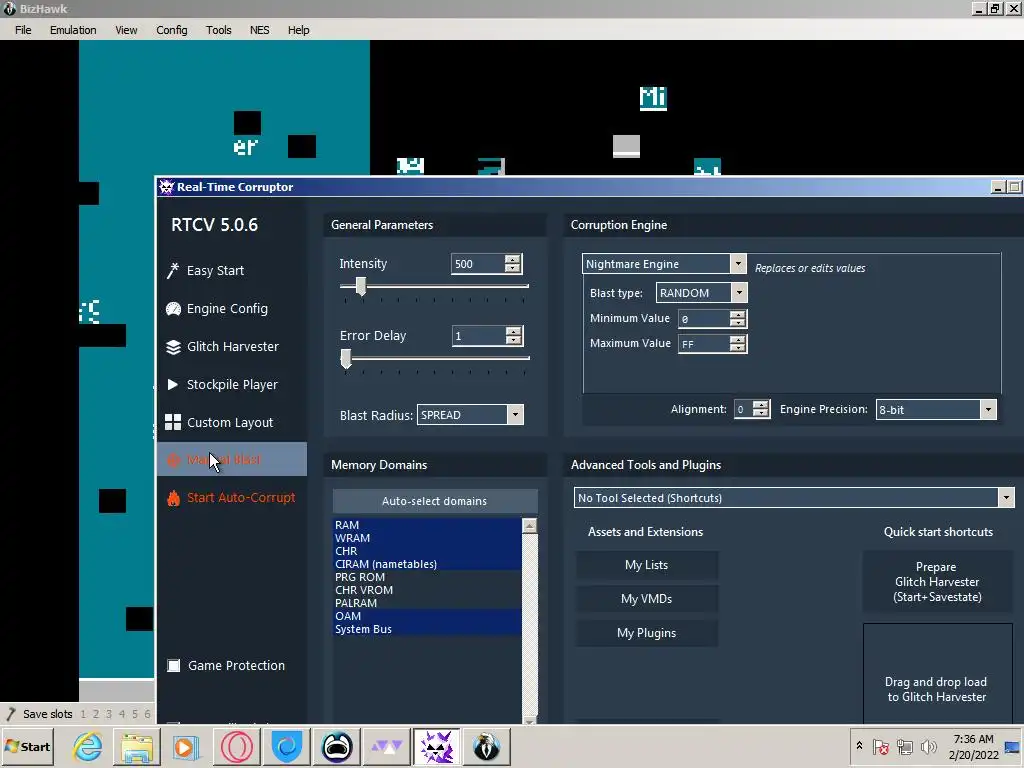Image resolution: width=1024 pixels, height=768 pixels.
Task: Open the file explorer taskbar icon
Action: pos(136,746)
